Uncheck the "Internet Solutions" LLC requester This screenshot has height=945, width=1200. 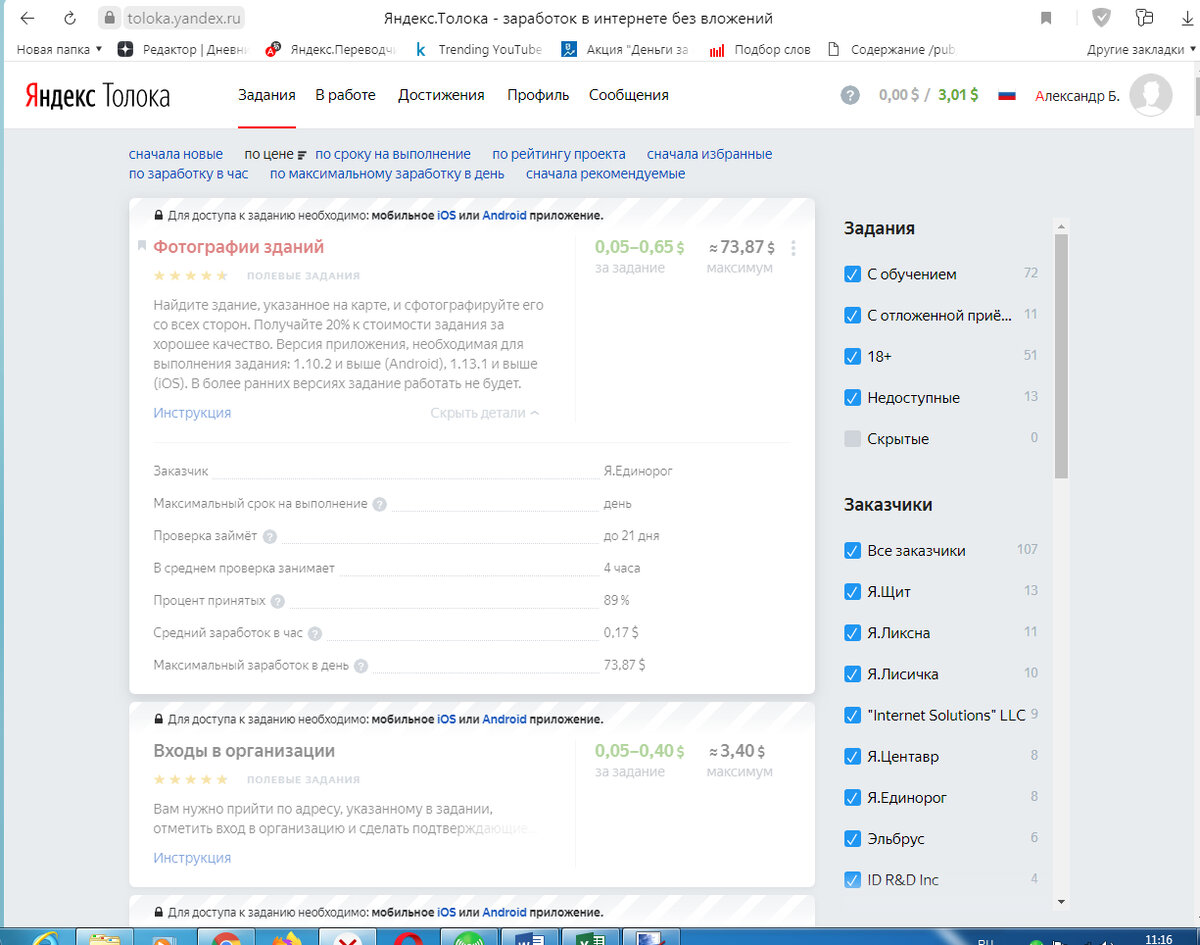click(x=853, y=715)
